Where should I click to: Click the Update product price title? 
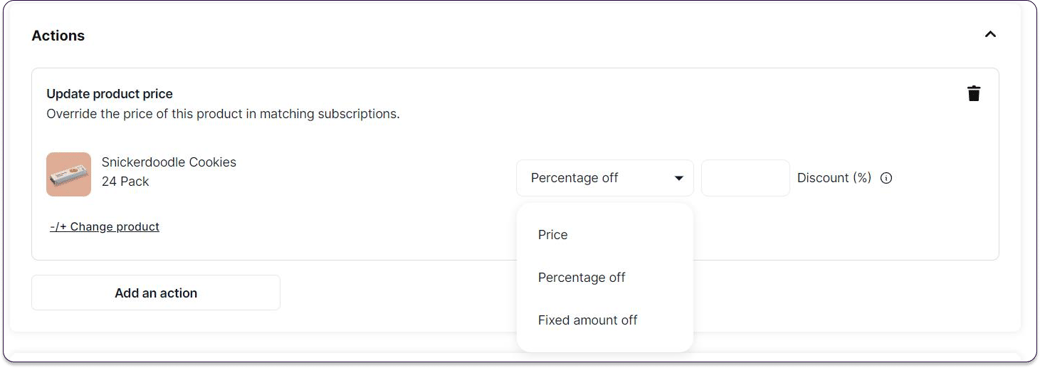coord(109,94)
